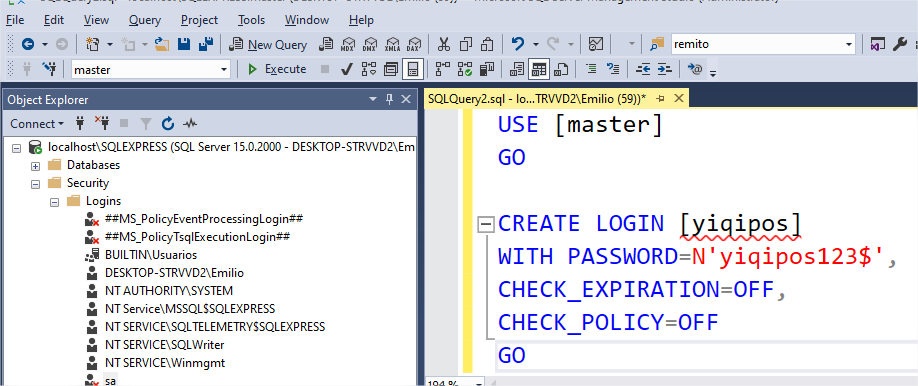The height and width of the screenshot is (386, 918).
Task: Click the Copy icon
Action: 466,45
